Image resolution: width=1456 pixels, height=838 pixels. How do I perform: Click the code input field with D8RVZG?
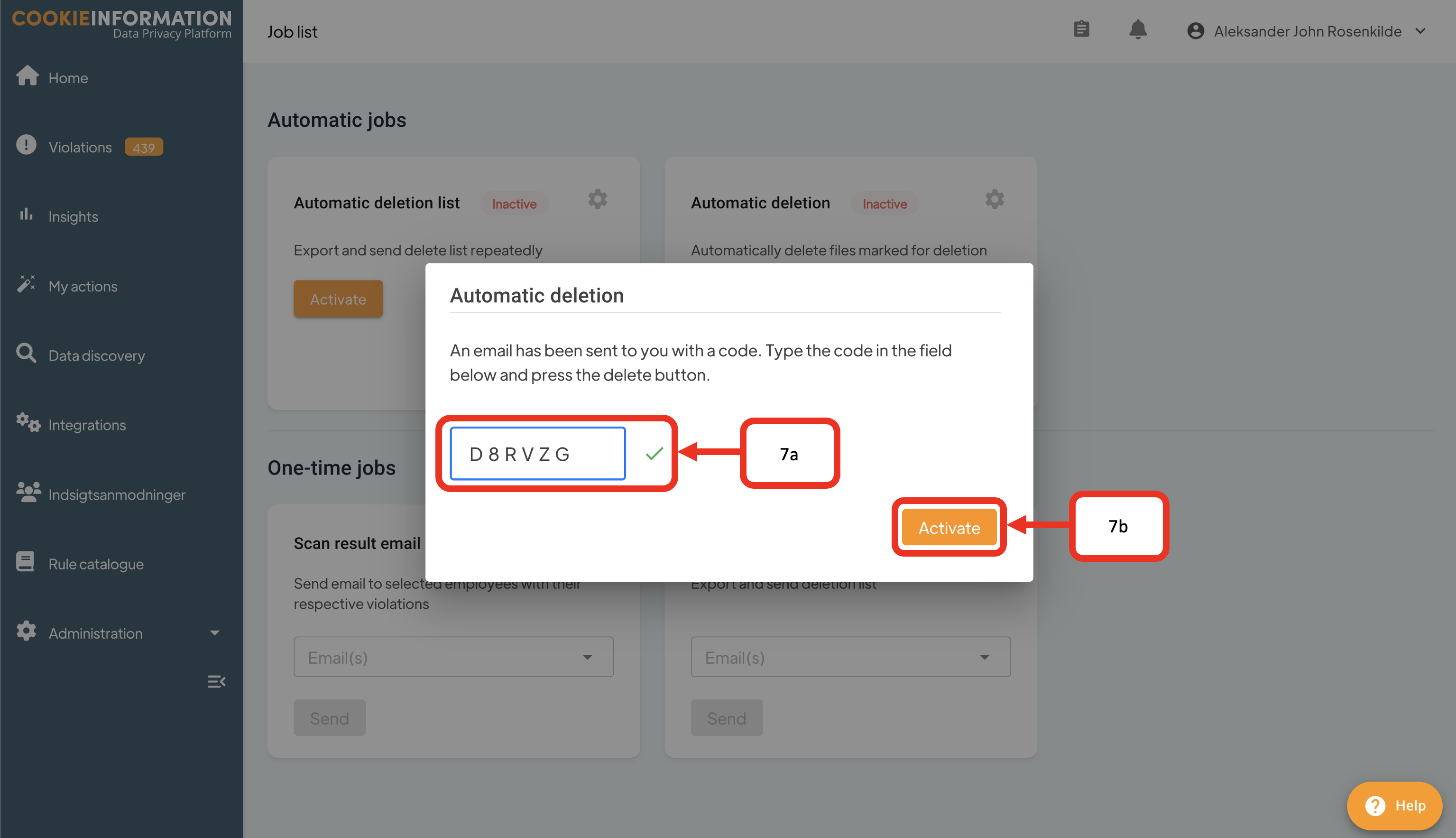(537, 454)
